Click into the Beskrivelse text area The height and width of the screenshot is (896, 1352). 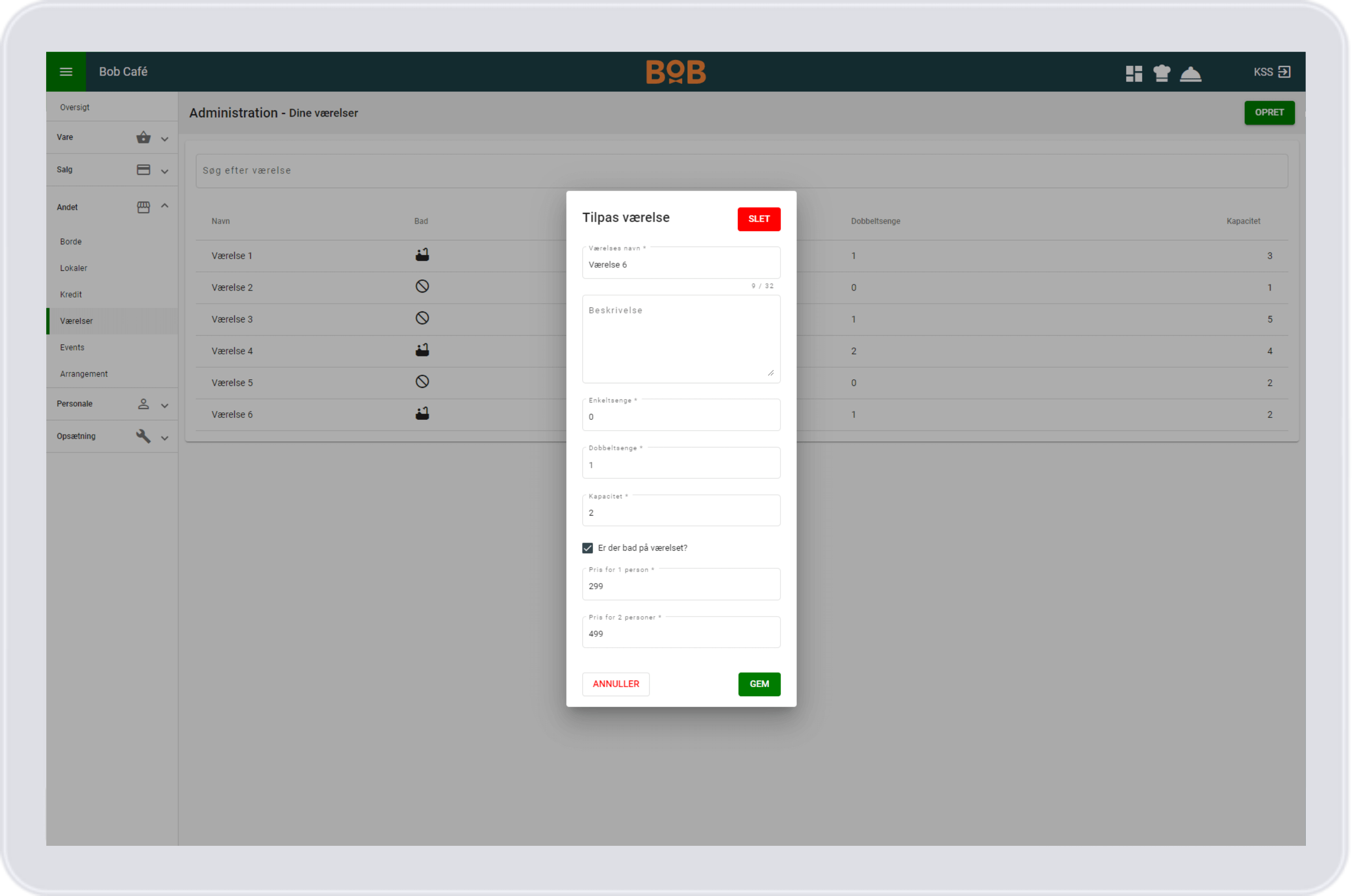(681, 339)
